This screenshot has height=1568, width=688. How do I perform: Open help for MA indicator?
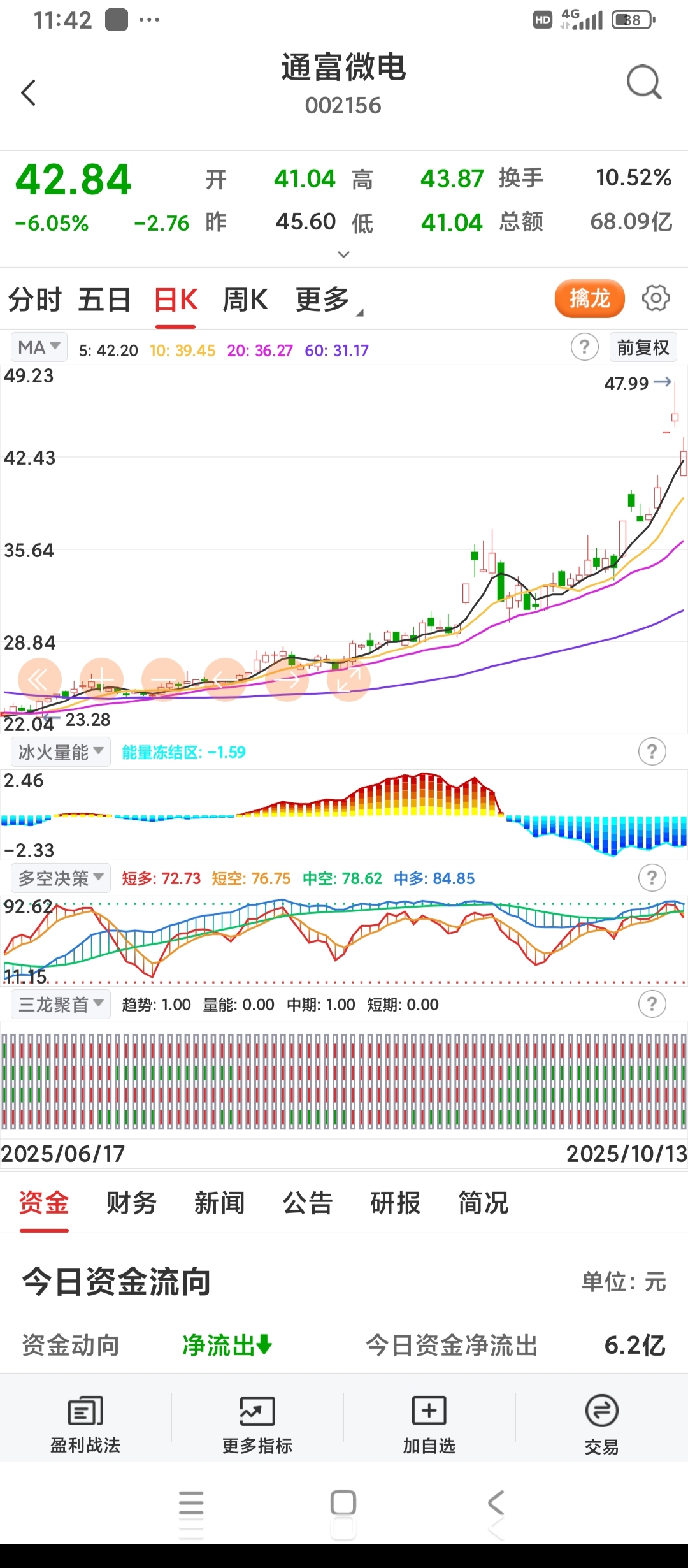[x=584, y=347]
